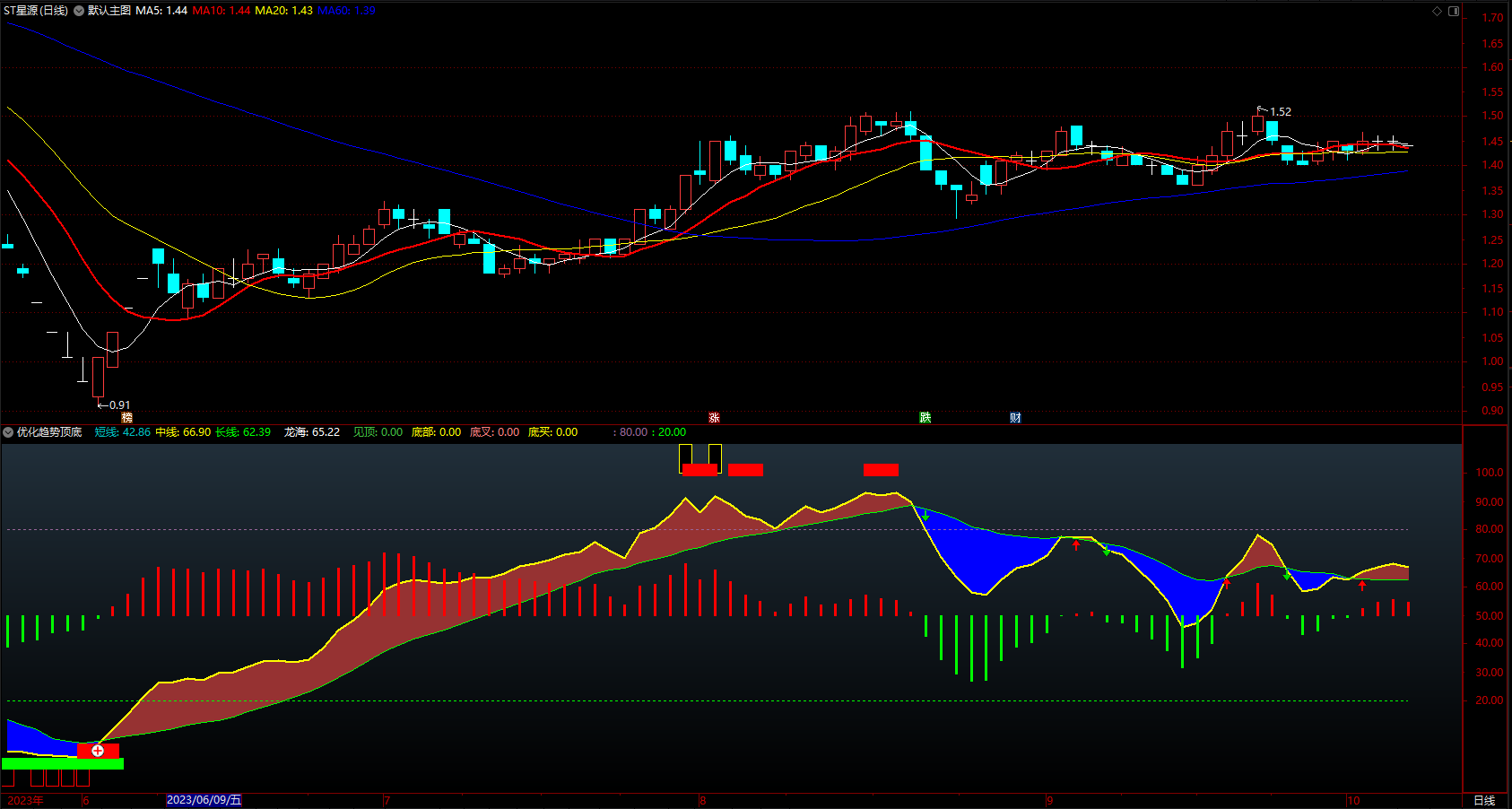Click the 短线 value label
Viewport: 1512px width, 809px height.
[x=123, y=432]
